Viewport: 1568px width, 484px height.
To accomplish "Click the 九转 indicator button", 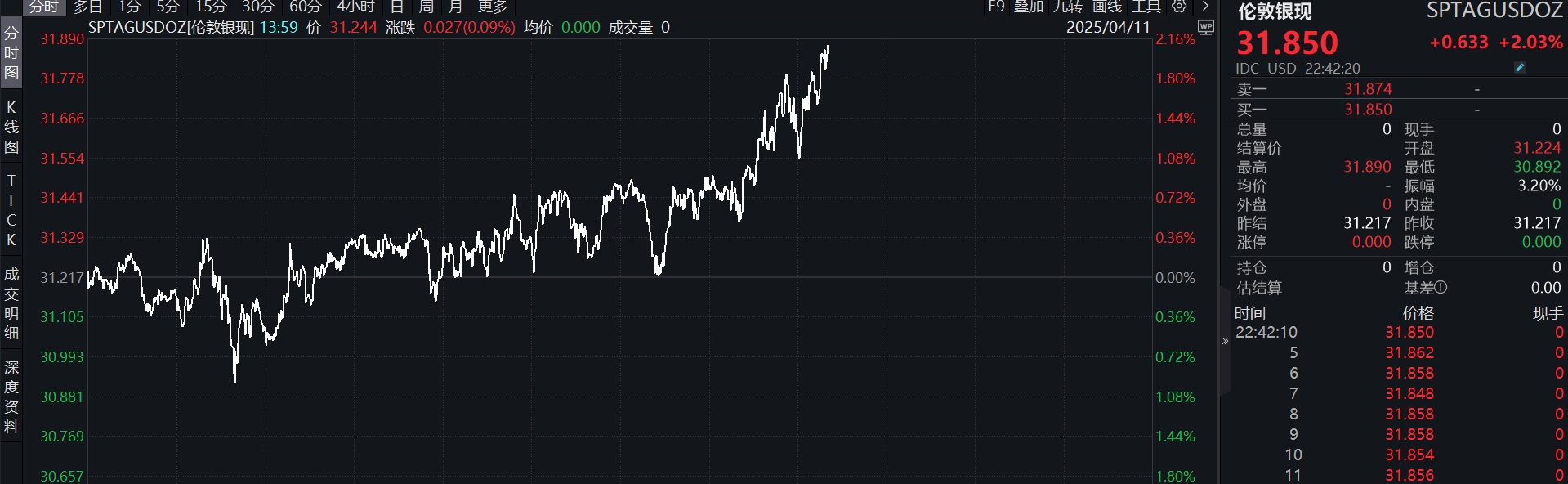I will (x=1067, y=7).
